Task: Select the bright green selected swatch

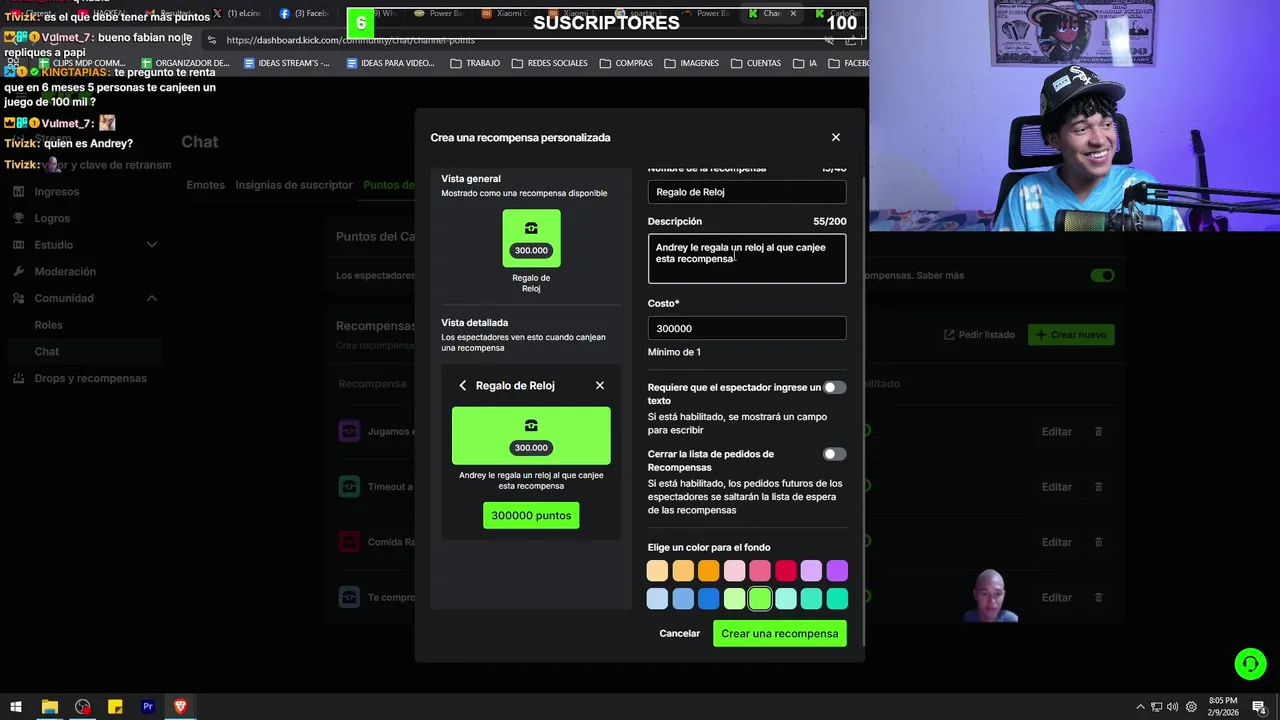Action: [760, 599]
